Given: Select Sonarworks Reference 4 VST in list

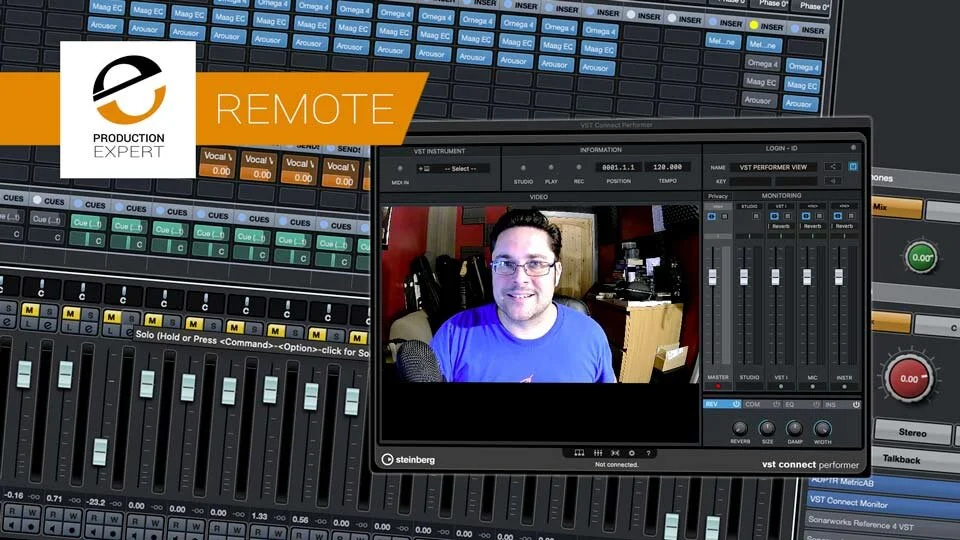Looking at the screenshot, I should point(882,523).
